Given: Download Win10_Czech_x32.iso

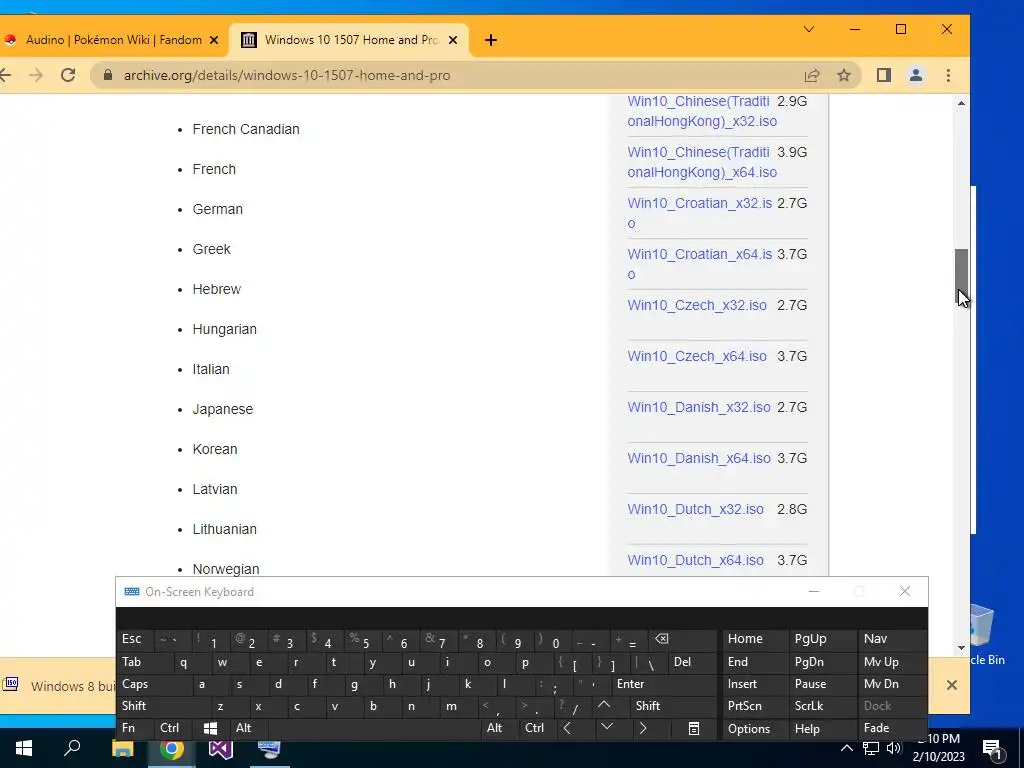Looking at the screenshot, I should click(x=697, y=305).
